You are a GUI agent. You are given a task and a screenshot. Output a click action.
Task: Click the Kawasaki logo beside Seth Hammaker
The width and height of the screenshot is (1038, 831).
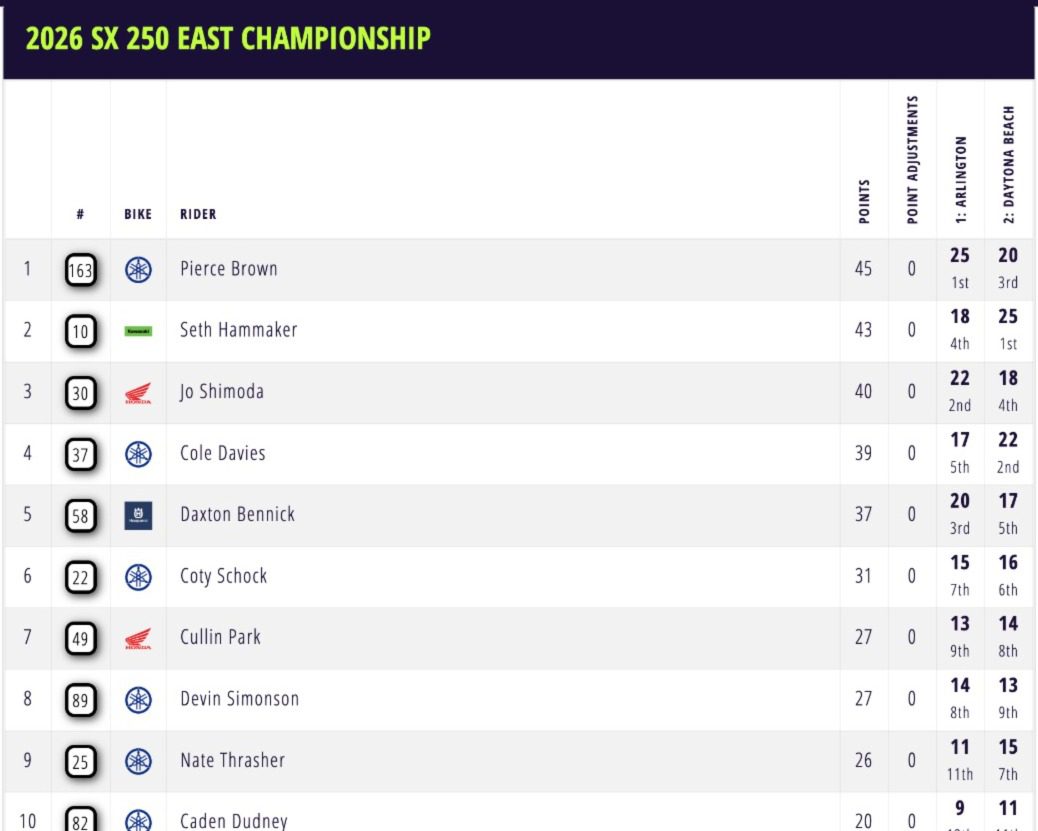(x=138, y=331)
